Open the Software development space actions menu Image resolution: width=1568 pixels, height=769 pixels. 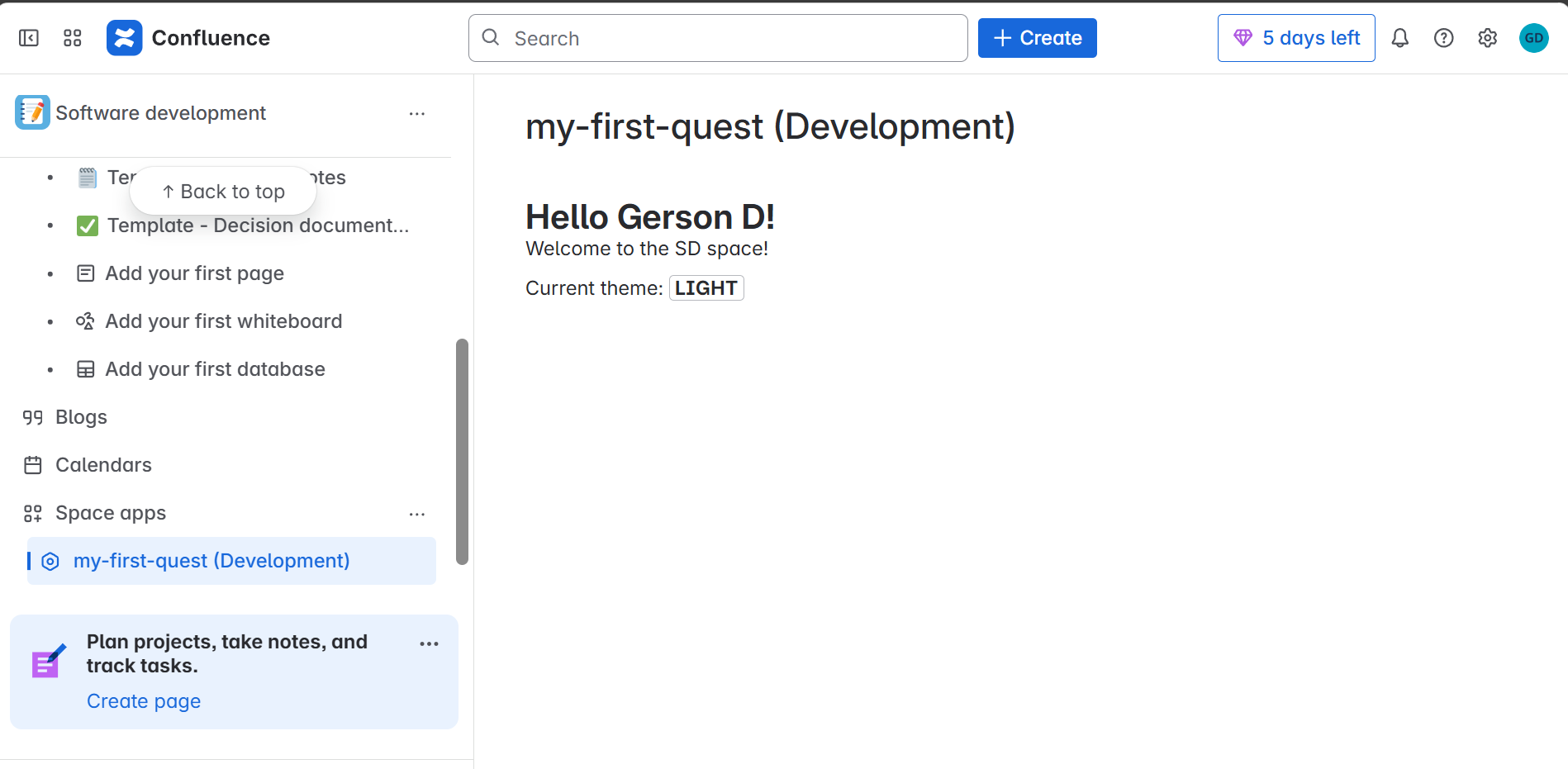click(417, 114)
